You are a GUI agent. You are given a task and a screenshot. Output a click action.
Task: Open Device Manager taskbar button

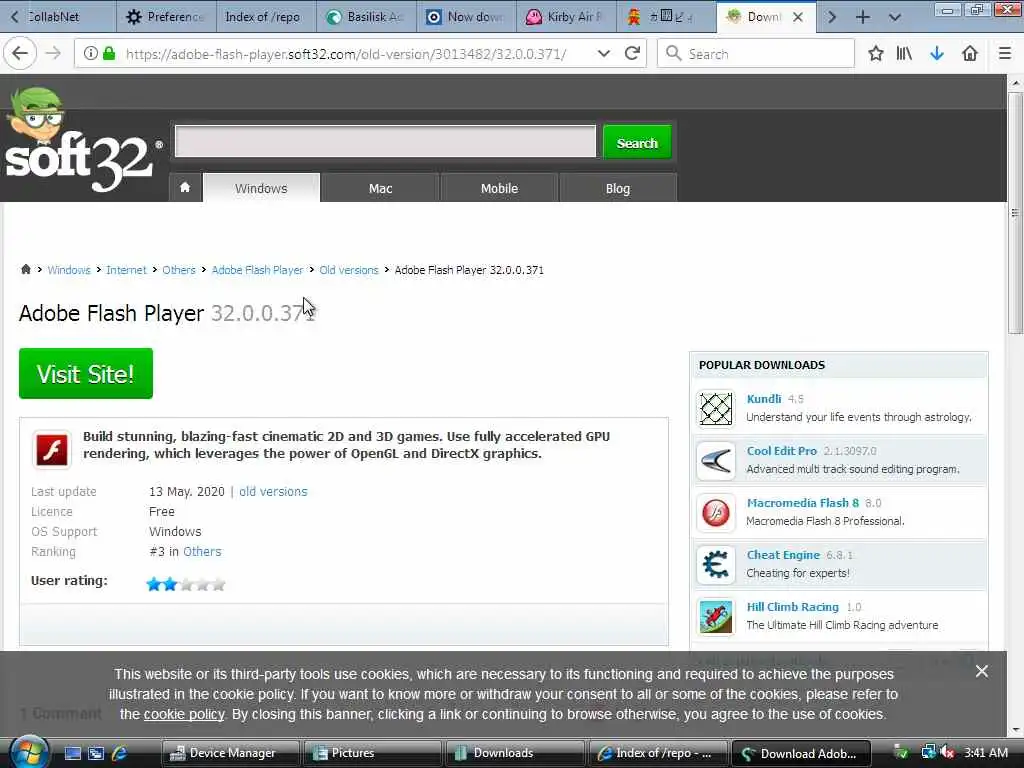click(230, 753)
